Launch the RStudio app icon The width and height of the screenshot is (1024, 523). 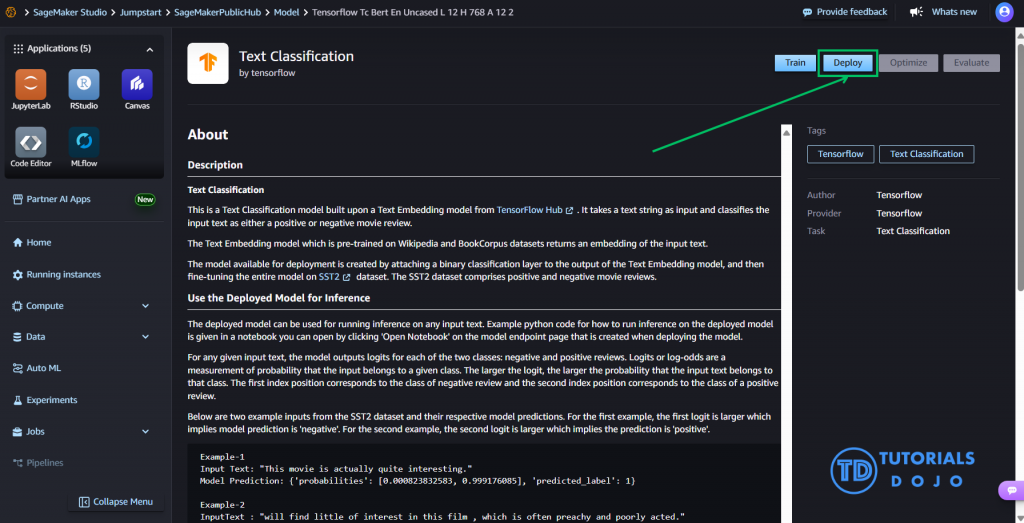tap(84, 84)
